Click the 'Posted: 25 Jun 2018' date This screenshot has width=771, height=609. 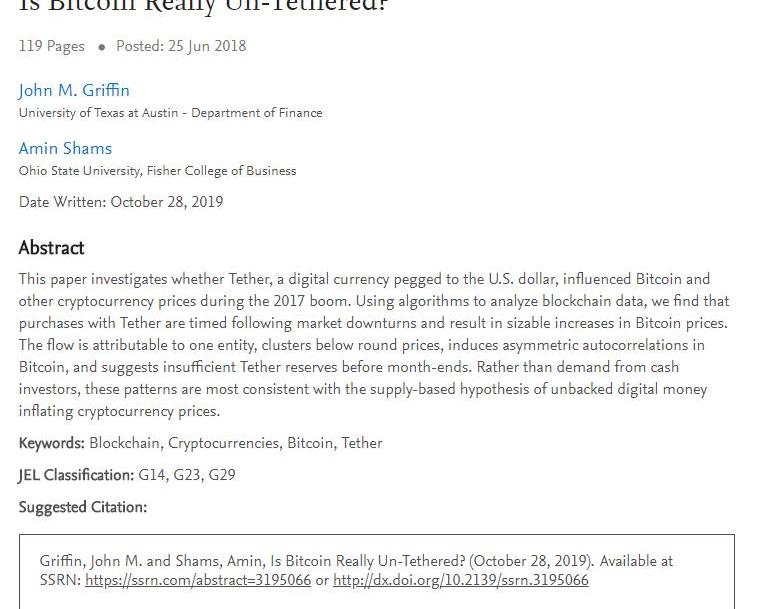[181, 46]
